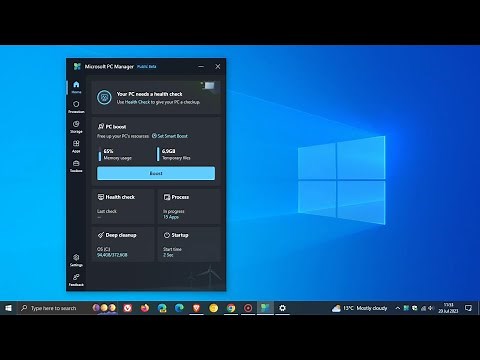Open Feedback in PC Manager sidebar
Screen dimensions: 480x360
(76, 280)
